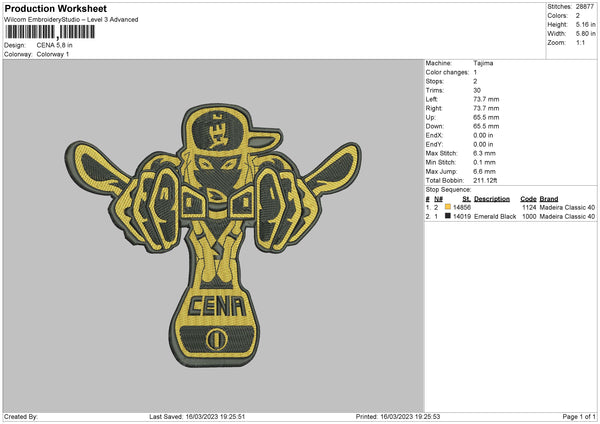Select the 'Color changes:' label
600x424 pixels.
(447, 72)
